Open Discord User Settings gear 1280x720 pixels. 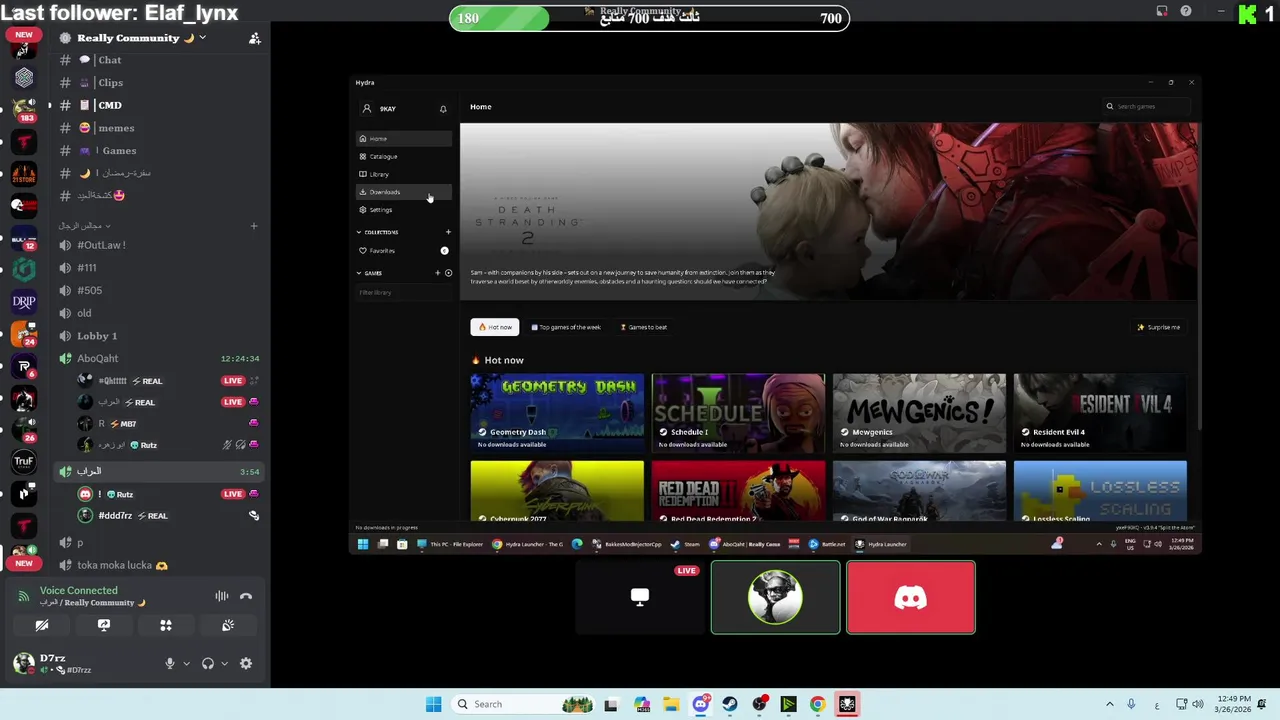tap(246, 663)
